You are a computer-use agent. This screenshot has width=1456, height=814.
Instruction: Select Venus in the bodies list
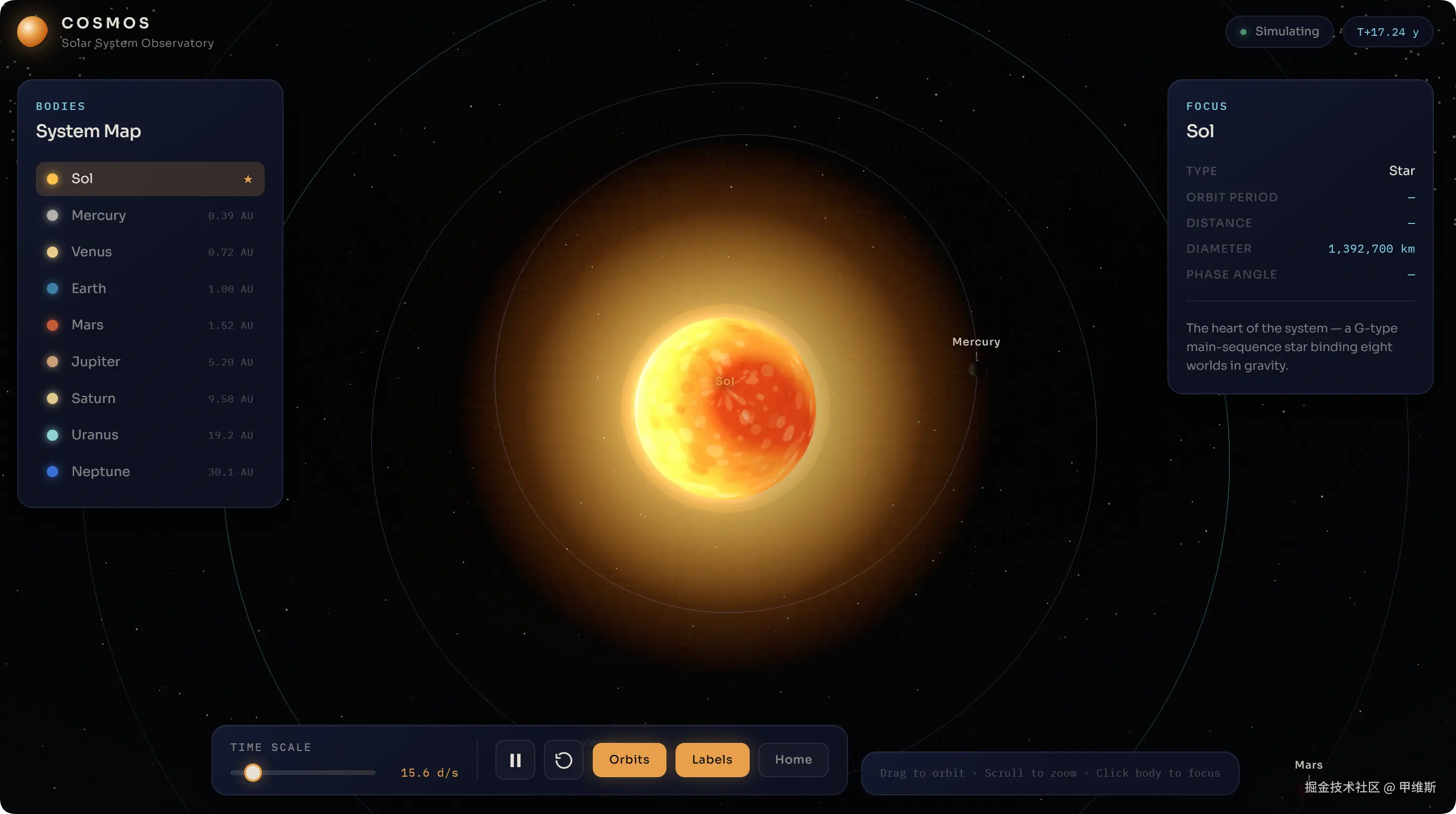tap(150, 252)
